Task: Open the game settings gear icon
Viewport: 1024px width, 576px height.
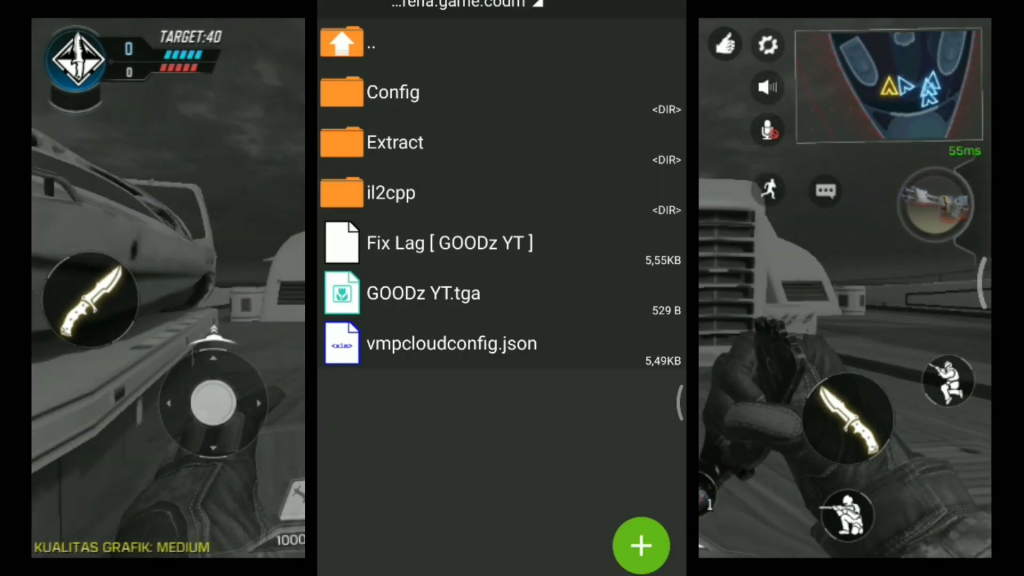Action: click(767, 44)
